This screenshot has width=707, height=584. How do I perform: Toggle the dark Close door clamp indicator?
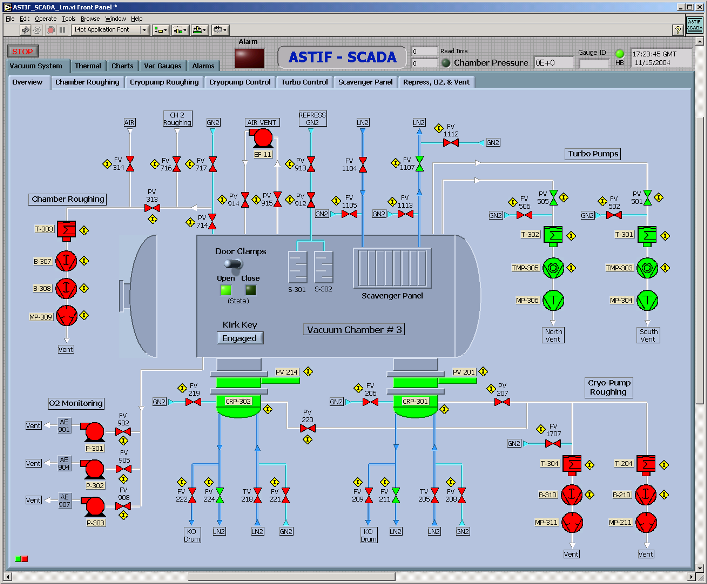249,291
